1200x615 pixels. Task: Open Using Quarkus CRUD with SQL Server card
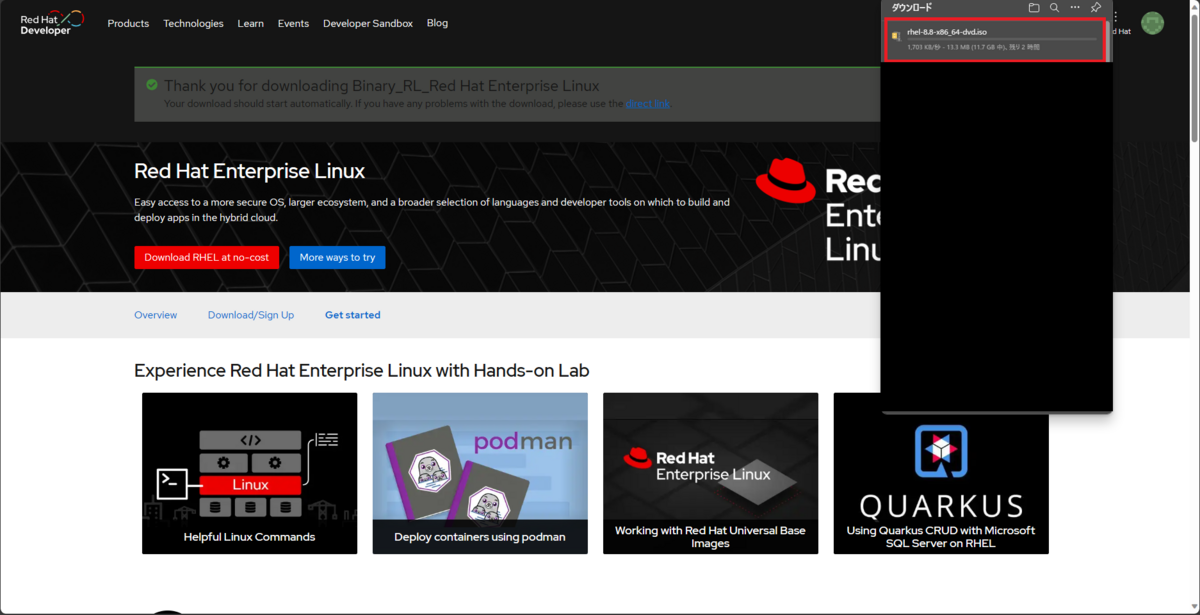coord(941,473)
